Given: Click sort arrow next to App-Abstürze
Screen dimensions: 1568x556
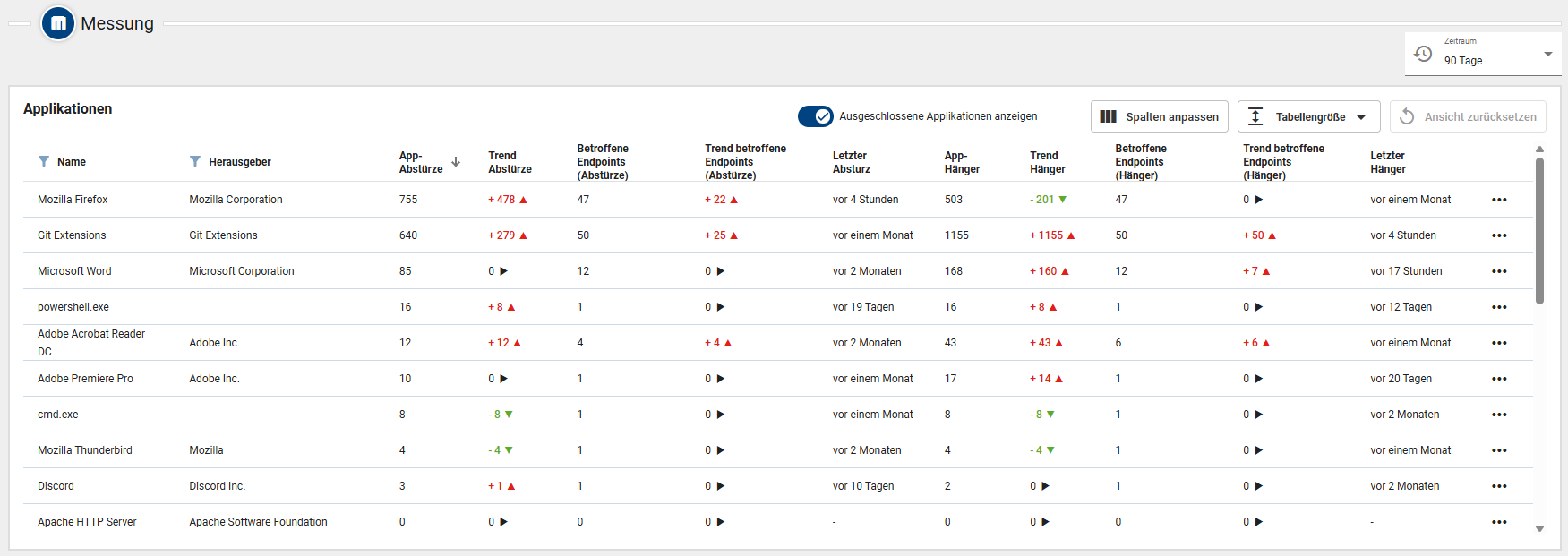Looking at the screenshot, I should click(456, 162).
